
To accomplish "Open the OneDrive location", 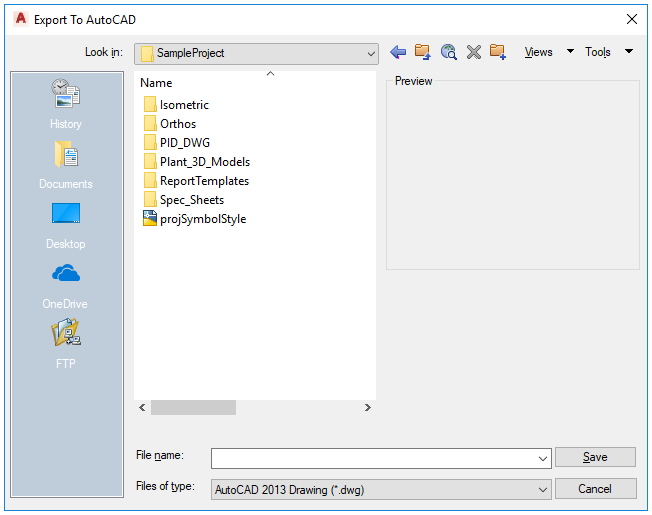I will click(x=66, y=286).
